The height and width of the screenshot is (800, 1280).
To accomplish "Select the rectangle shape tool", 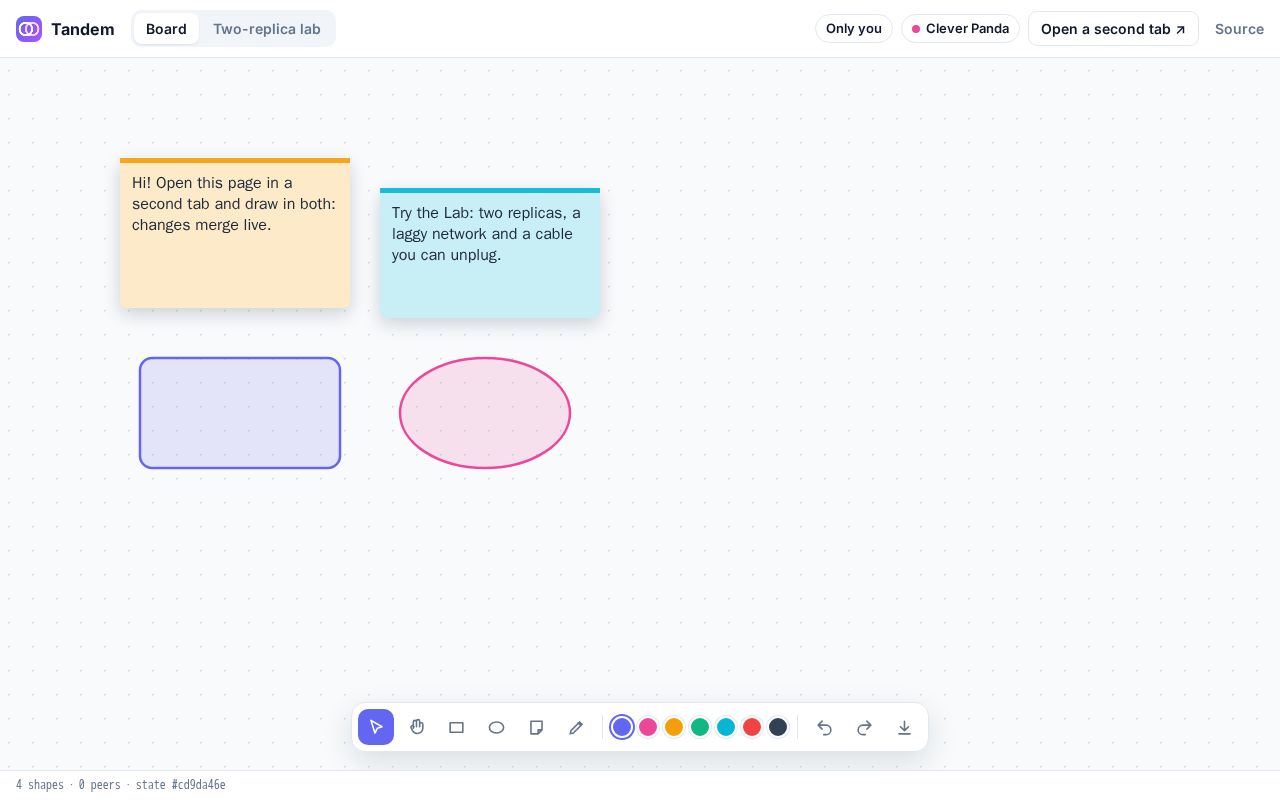I will [x=456, y=727].
